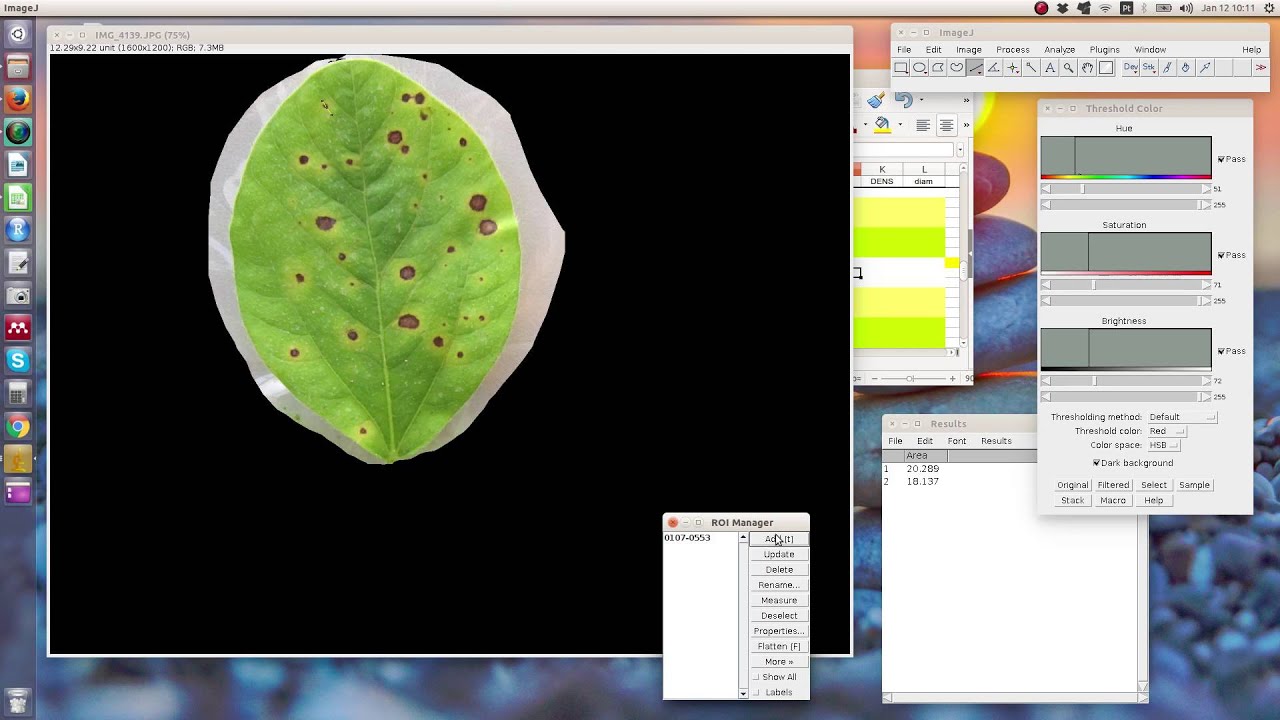1280x720 pixels.
Task: Uncheck the Dark background checkbox
Action: coord(1096,463)
